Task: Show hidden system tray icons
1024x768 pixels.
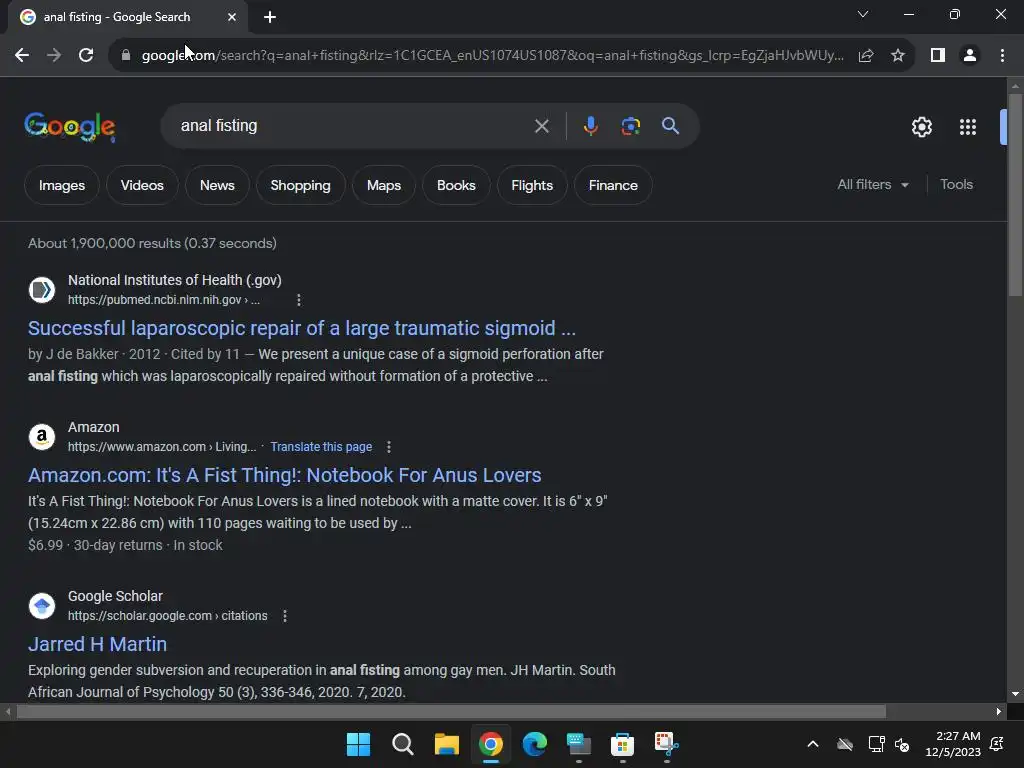Action: tap(813, 744)
